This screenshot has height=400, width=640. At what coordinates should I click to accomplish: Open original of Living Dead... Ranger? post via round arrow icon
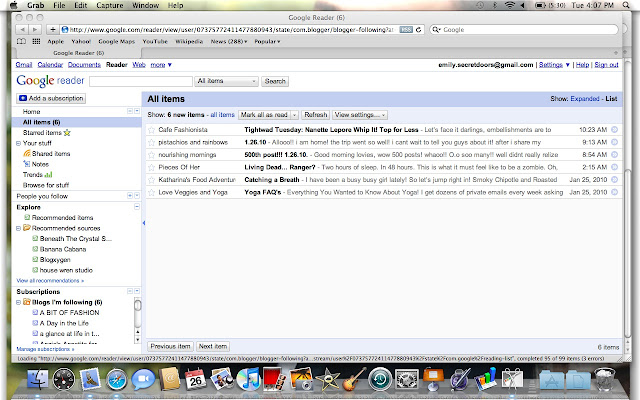tap(614, 167)
